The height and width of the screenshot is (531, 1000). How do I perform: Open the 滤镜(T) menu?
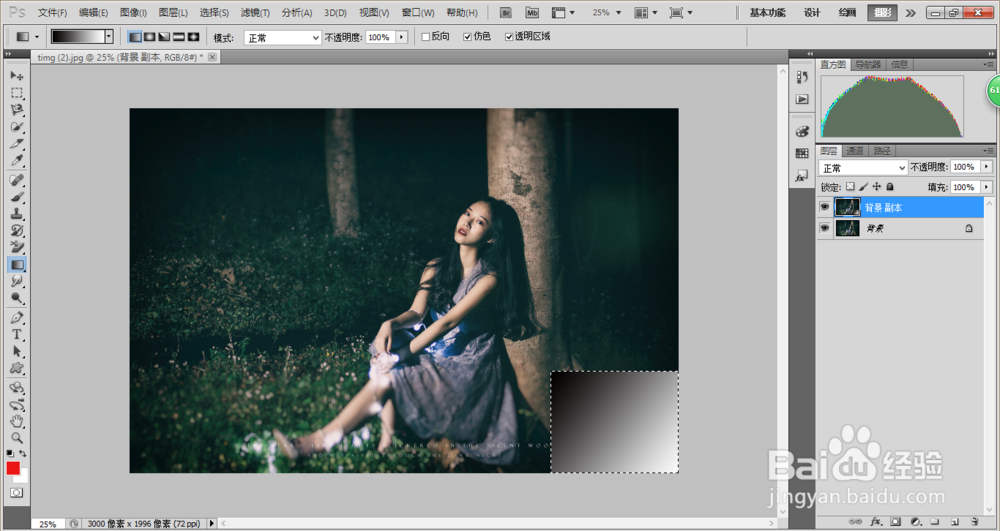pos(255,13)
